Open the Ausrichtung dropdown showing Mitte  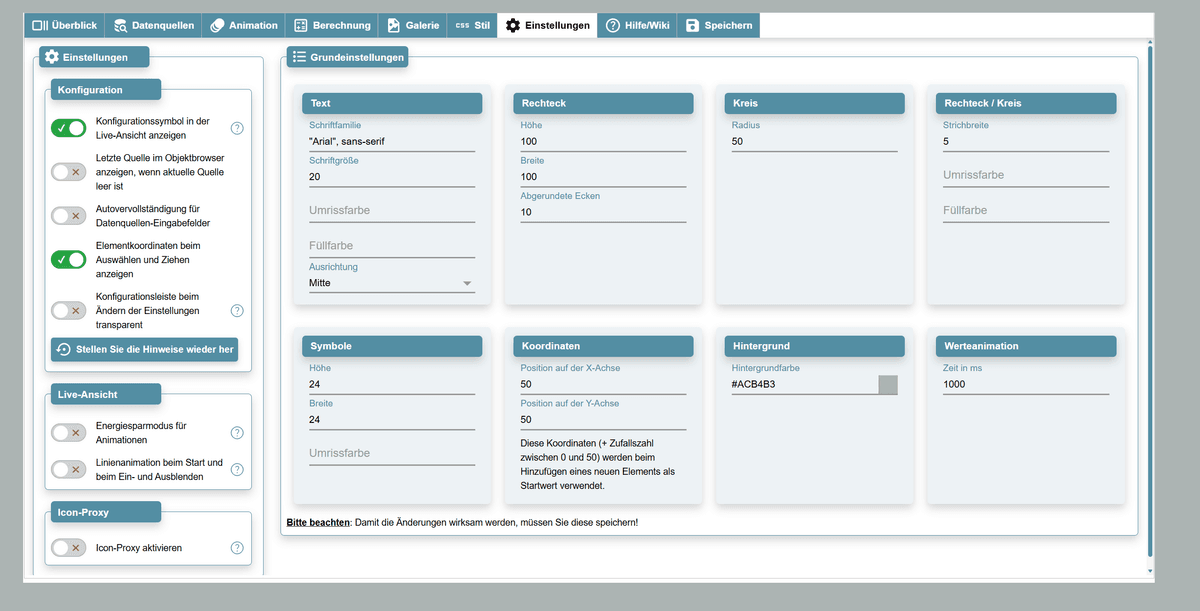392,283
